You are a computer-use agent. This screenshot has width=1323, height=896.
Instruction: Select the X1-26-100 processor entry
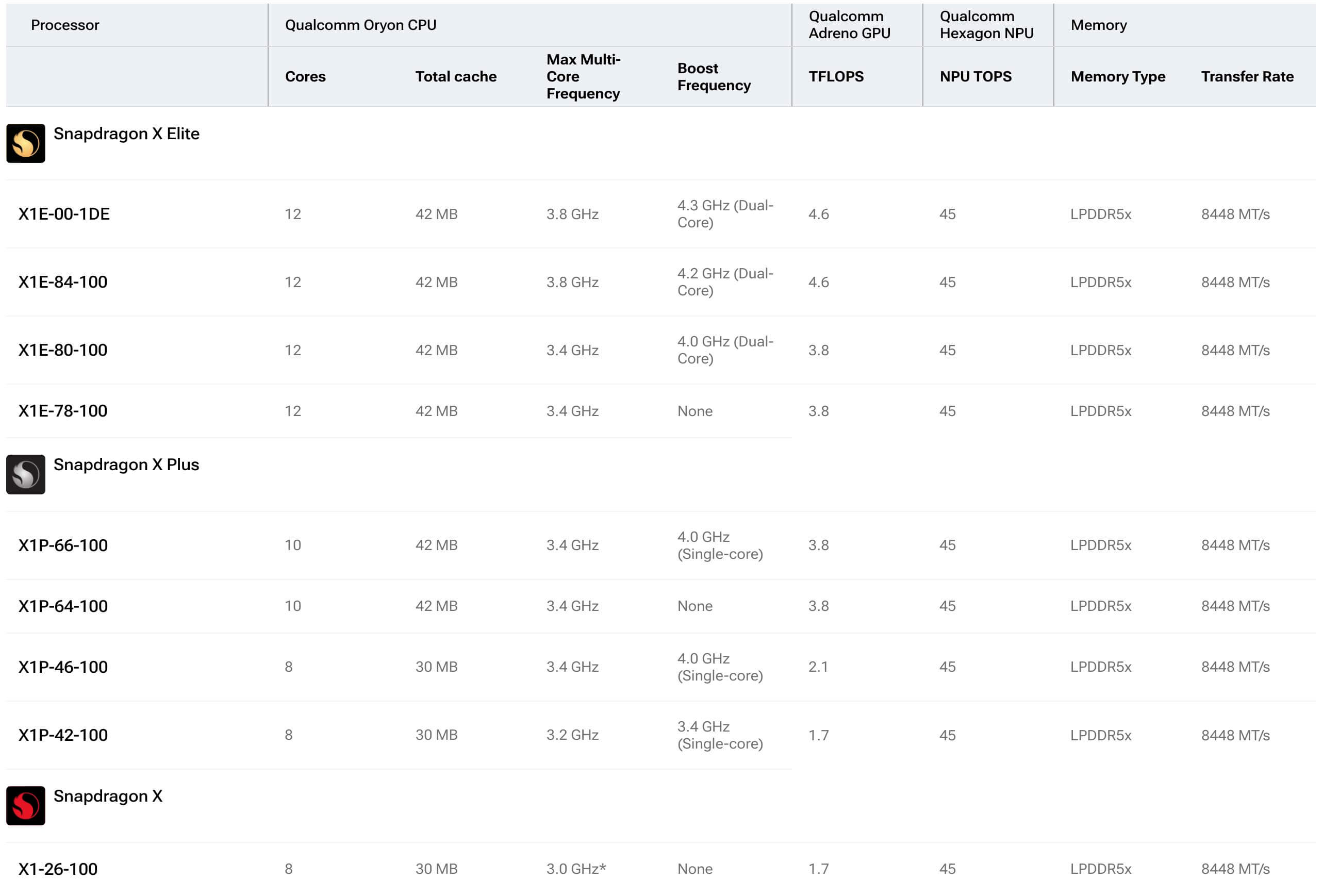pos(58,869)
